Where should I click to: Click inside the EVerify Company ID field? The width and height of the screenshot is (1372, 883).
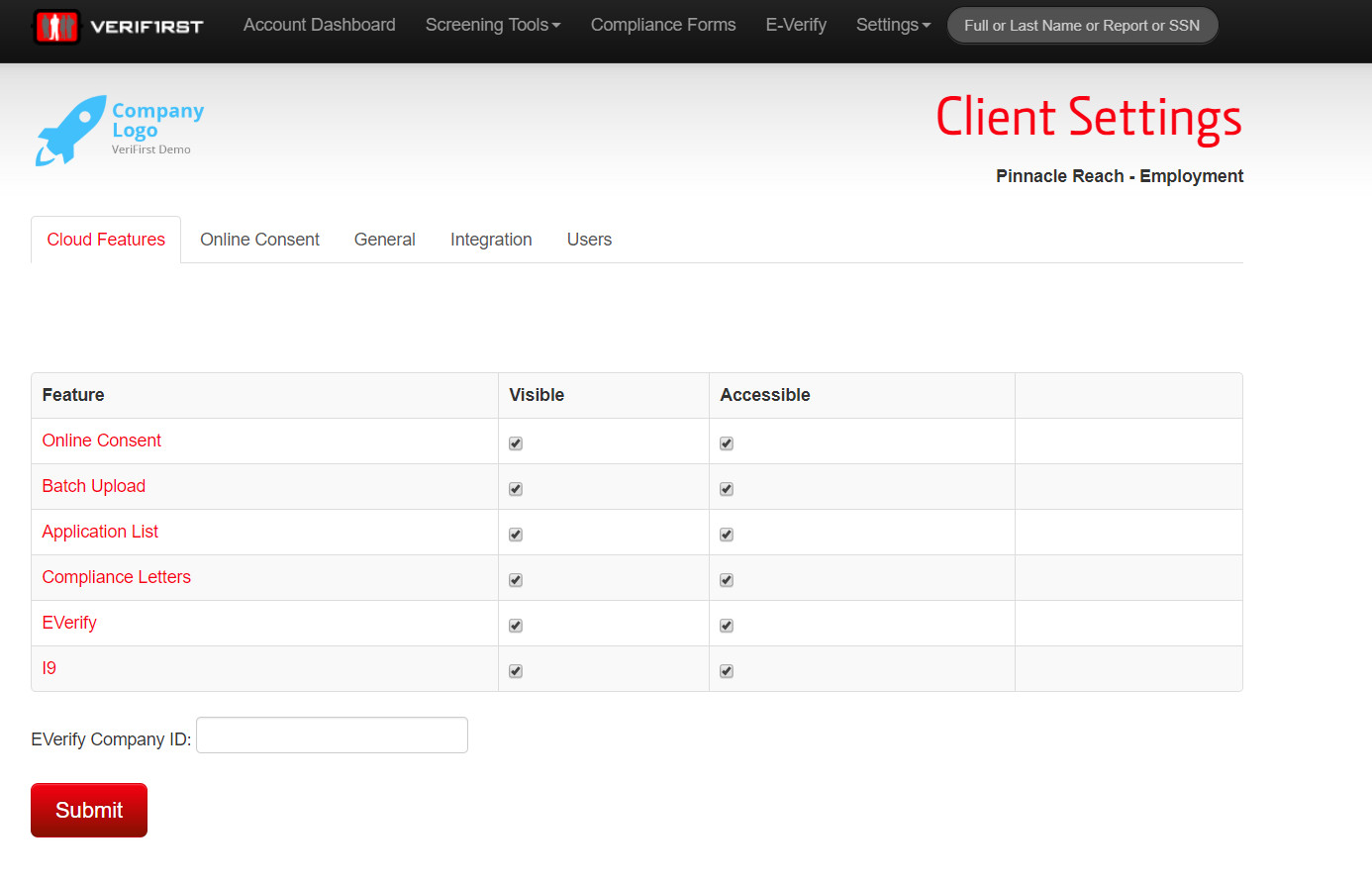(332, 735)
